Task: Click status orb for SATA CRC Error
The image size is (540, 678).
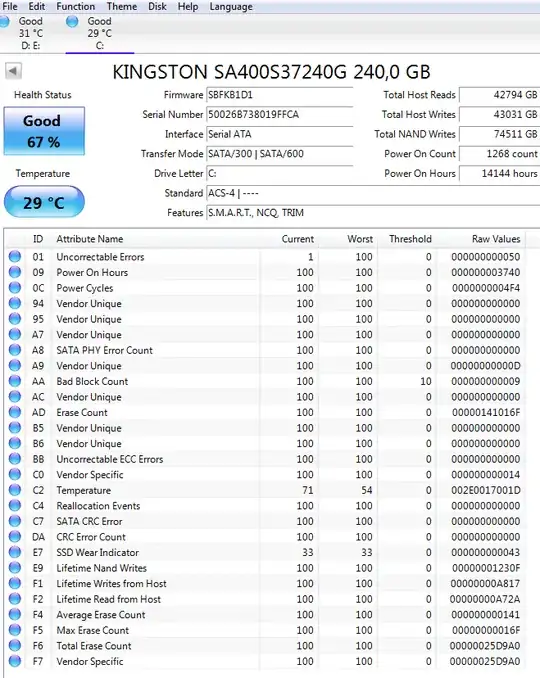Action: point(15,521)
